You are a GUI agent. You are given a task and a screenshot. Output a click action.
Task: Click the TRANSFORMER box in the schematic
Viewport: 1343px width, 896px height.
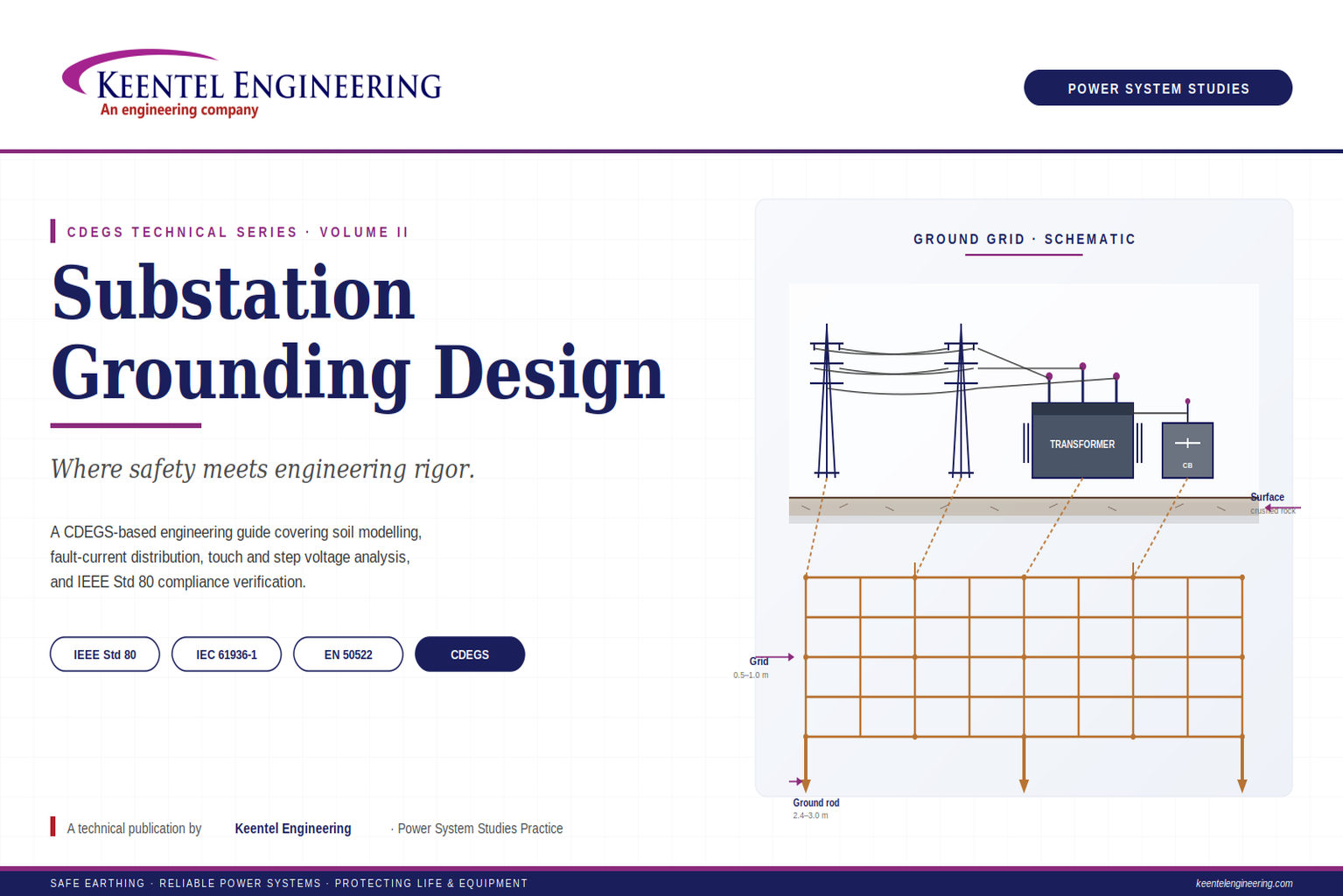1082,441
